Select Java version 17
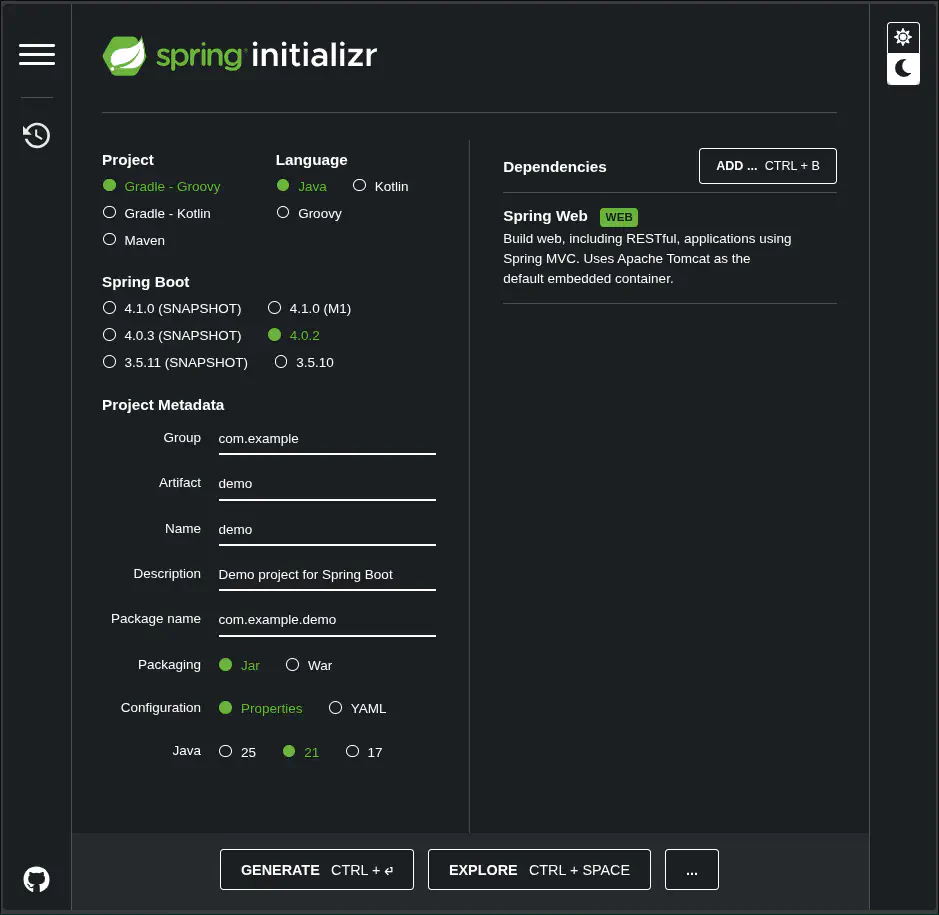 pos(364,752)
